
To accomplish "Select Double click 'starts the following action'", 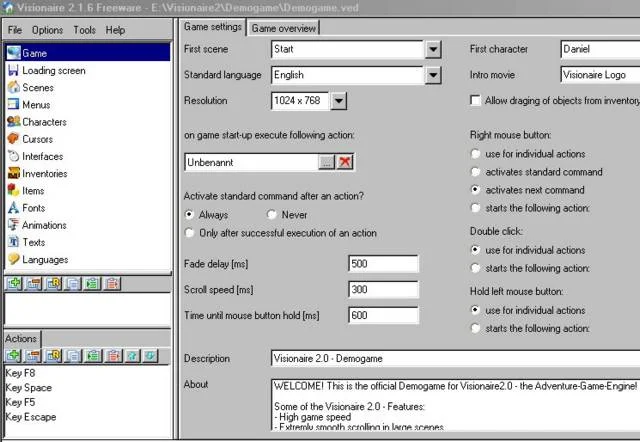I will [475, 268].
